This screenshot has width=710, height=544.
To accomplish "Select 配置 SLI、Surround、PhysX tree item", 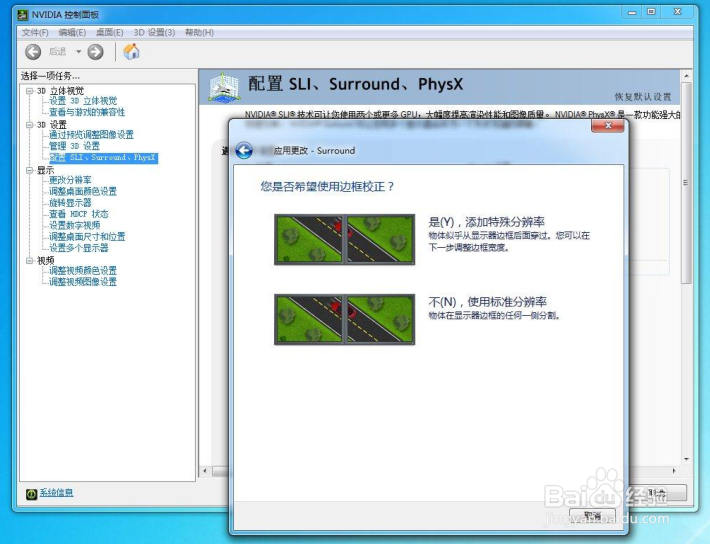I will [x=103, y=158].
